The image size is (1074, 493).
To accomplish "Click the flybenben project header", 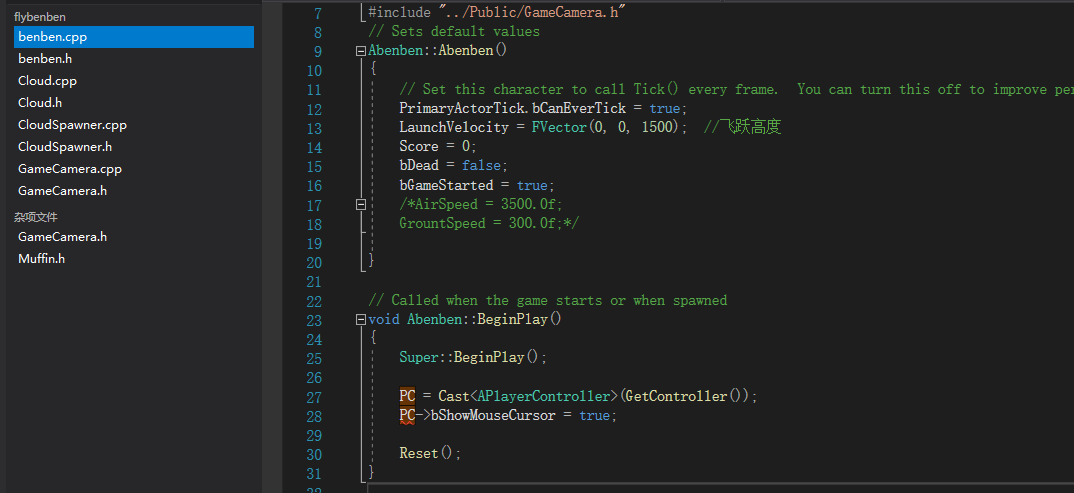I will 40,16.
